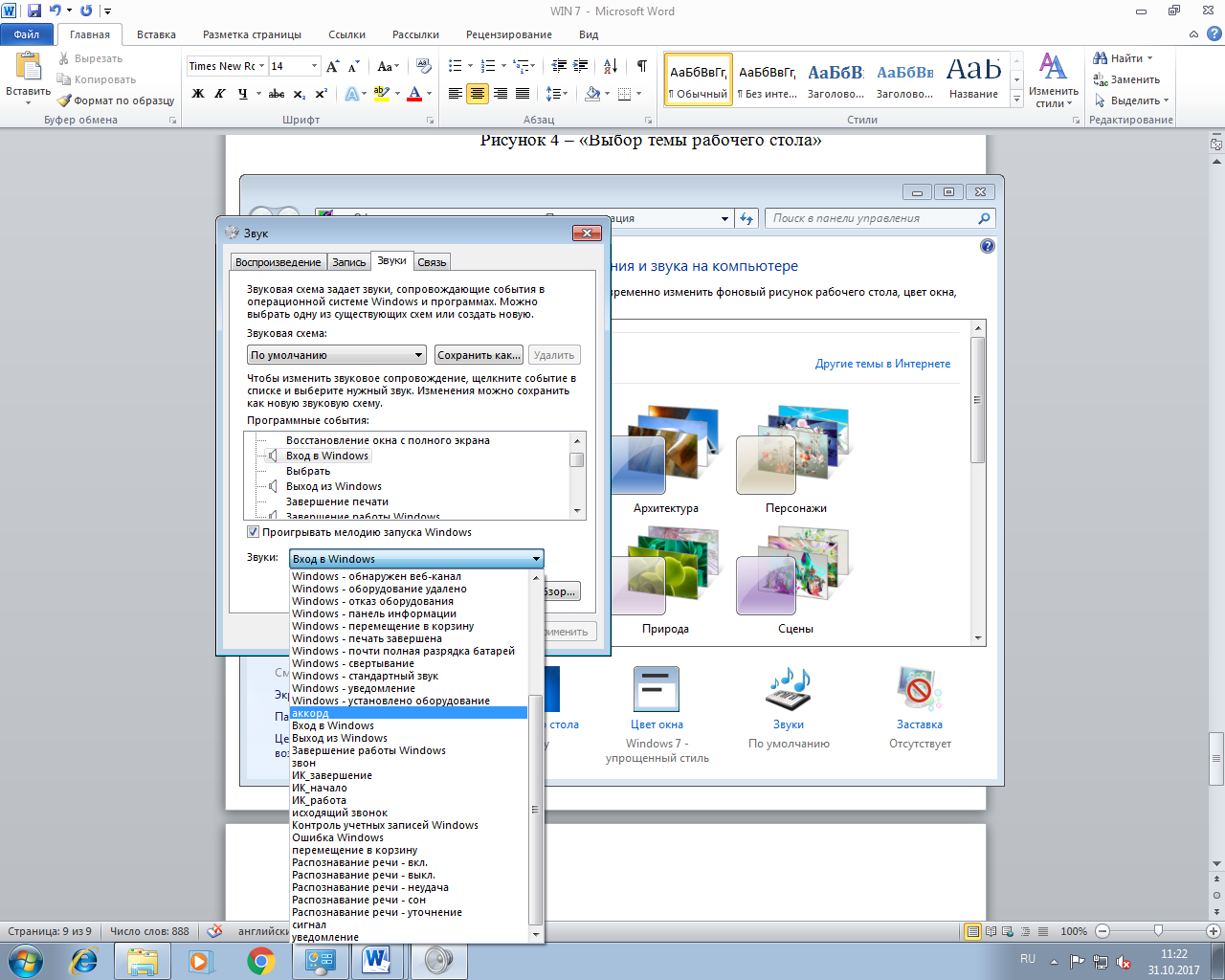Center align the text
The image size is (1225, 980).
click(478, 94)
